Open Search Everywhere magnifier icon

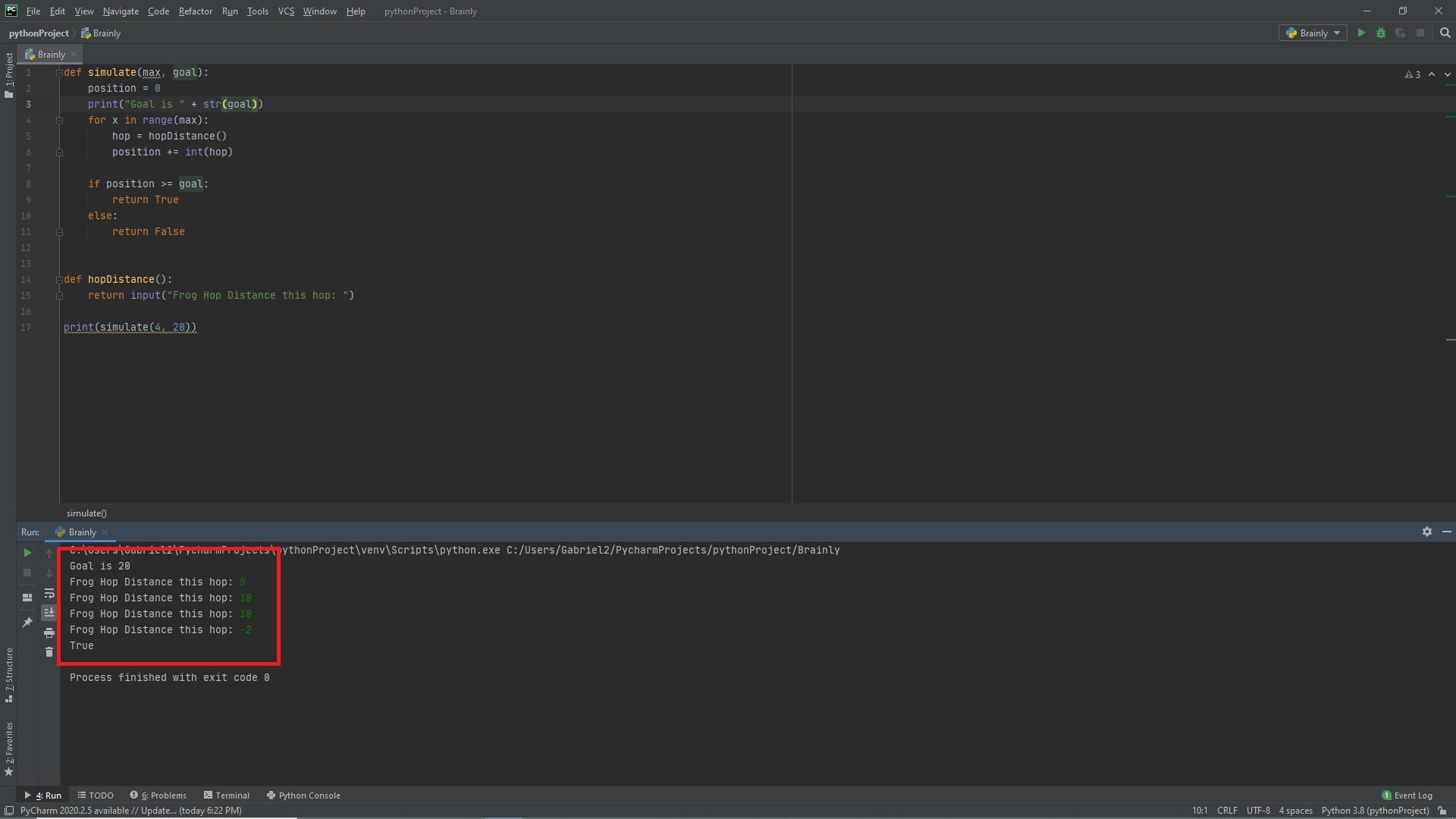pos(1445,33)
